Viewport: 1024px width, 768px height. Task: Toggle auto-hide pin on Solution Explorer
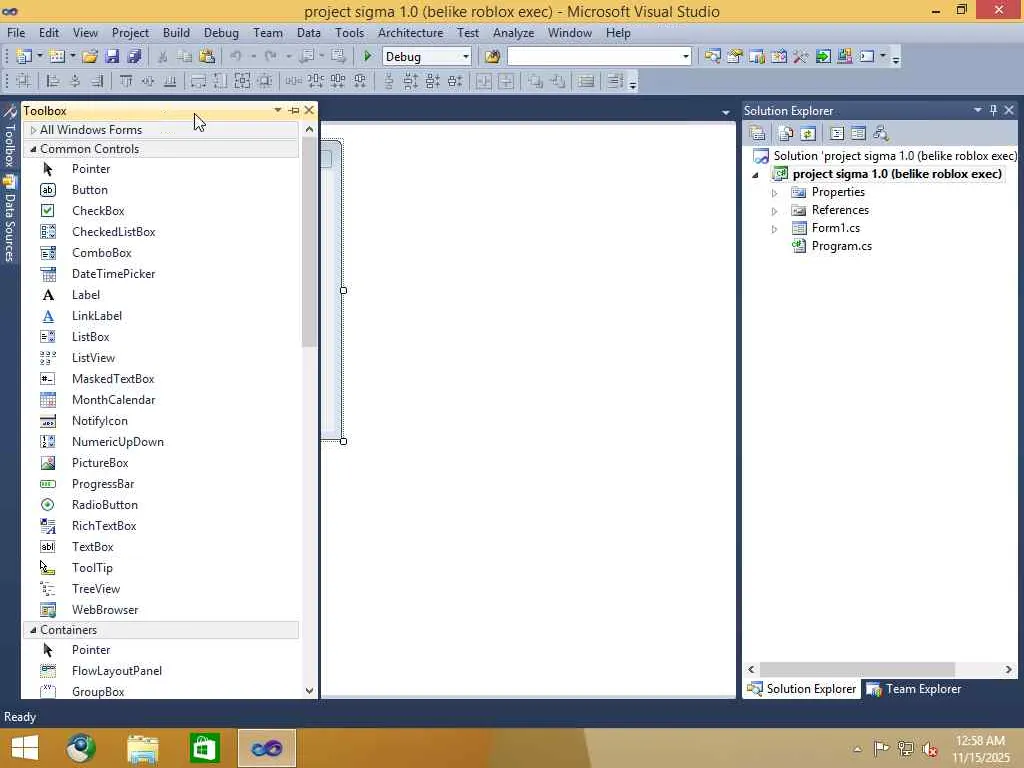coord(993,110)
